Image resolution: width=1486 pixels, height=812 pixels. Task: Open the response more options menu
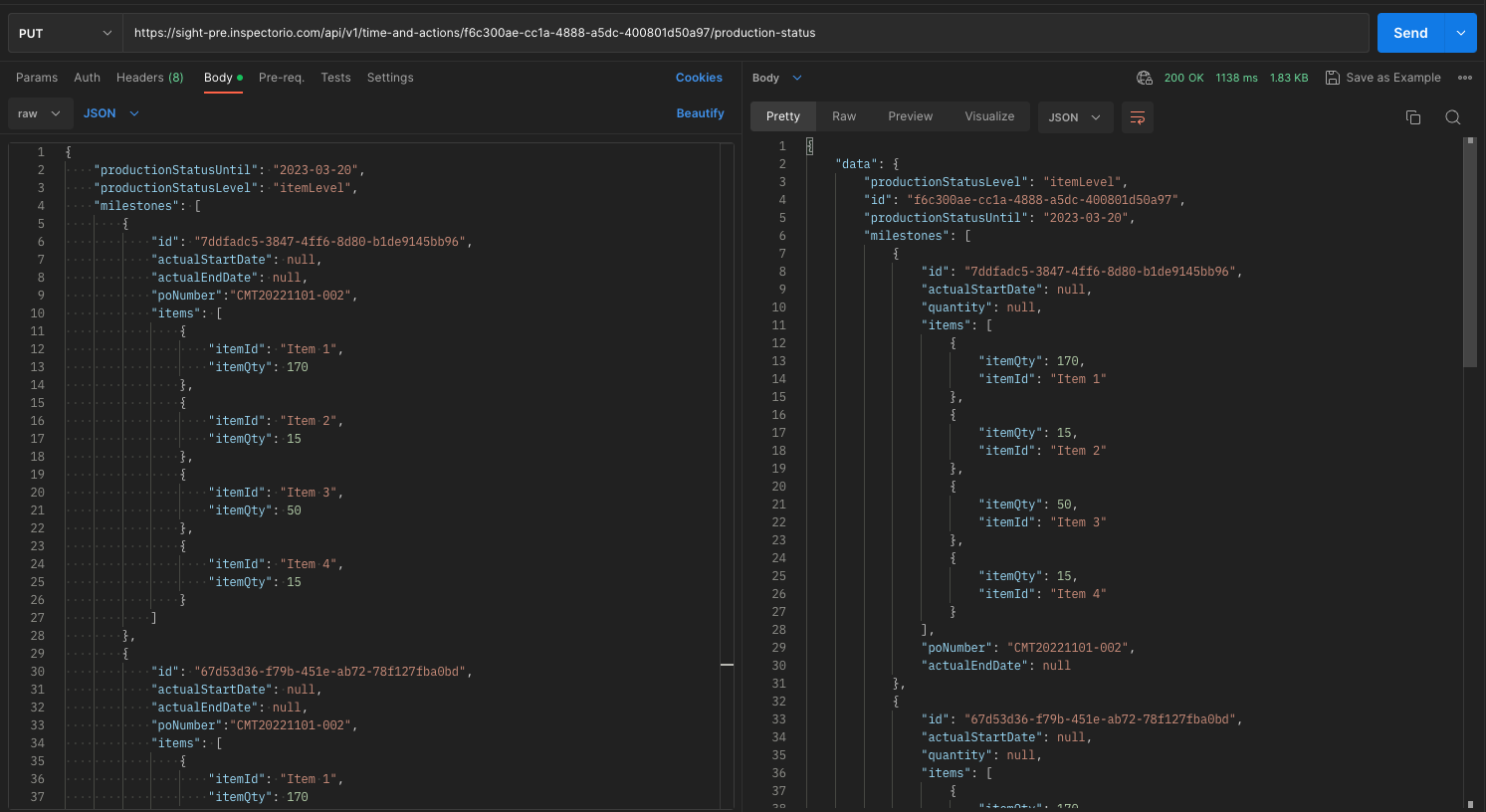tap(1465, 78)
